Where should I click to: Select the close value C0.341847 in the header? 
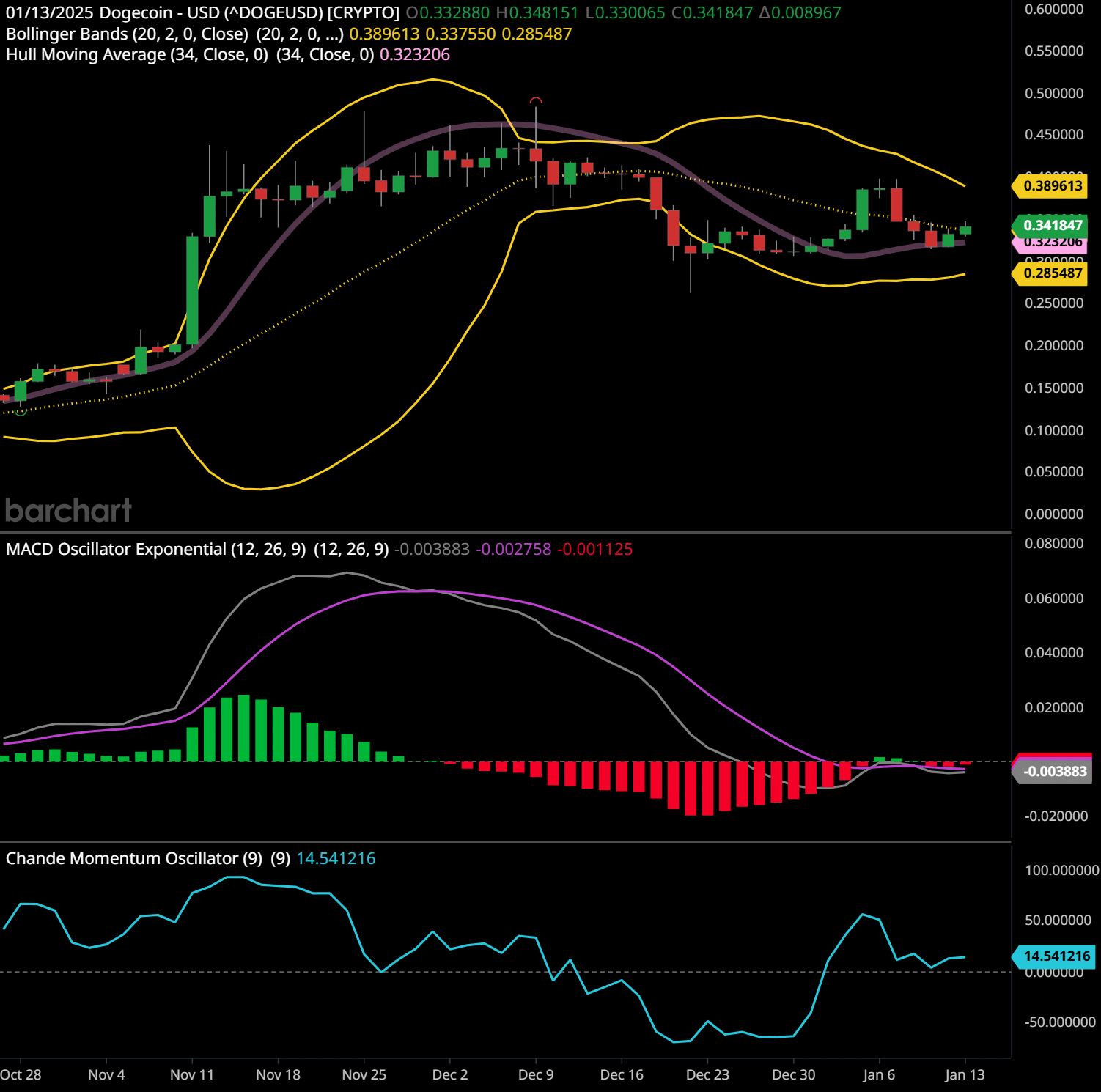(712, 12)
